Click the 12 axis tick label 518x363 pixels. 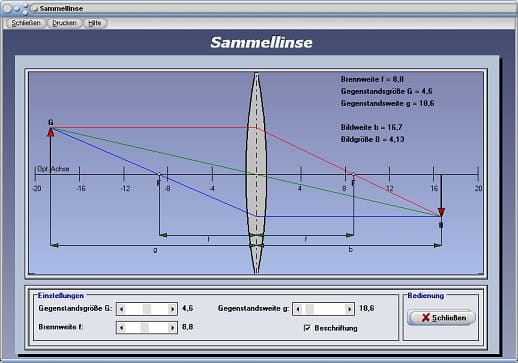[x=390, y=189]
